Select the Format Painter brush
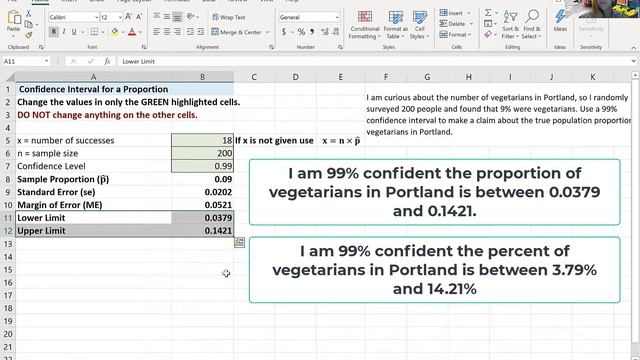 coord(29,36)
